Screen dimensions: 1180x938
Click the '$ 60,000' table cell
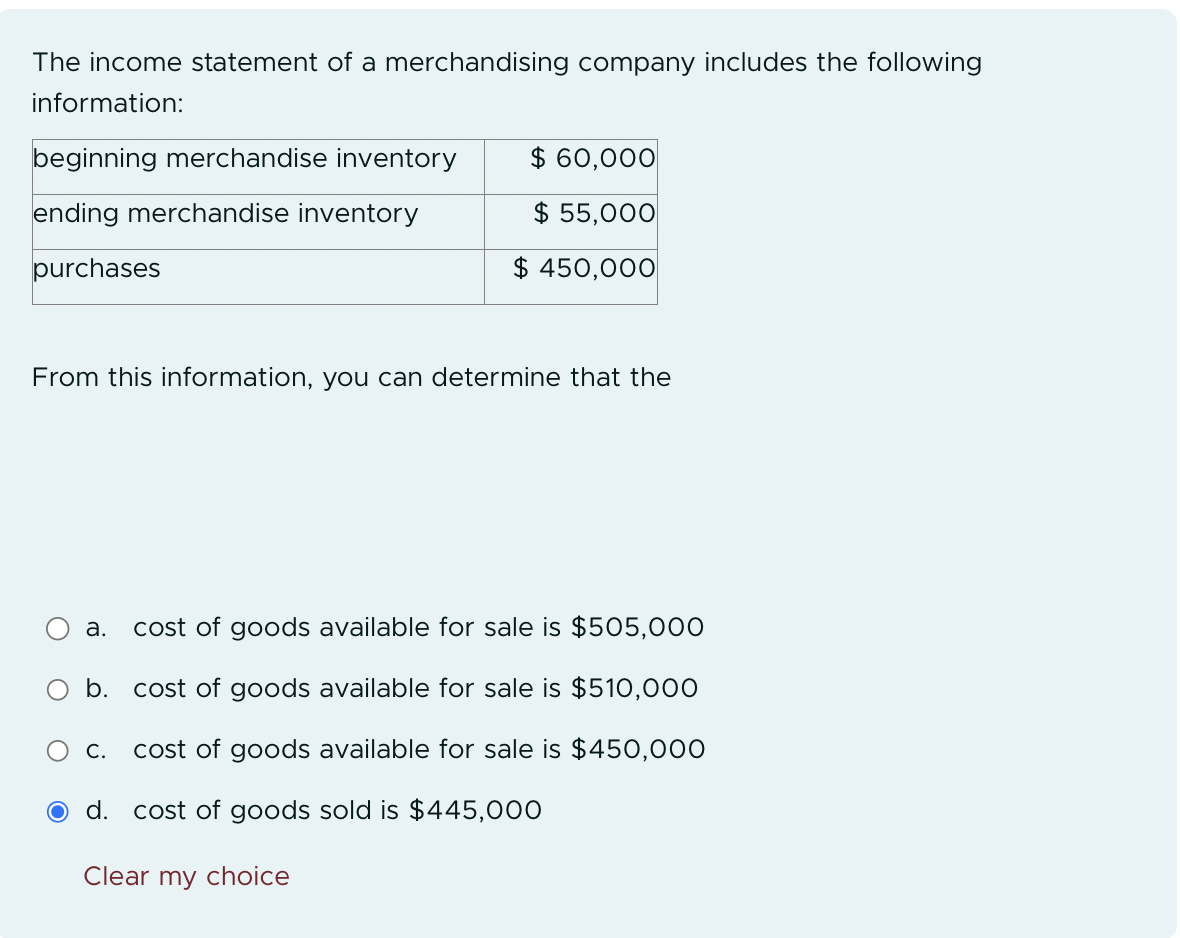[x=571, y=166]
